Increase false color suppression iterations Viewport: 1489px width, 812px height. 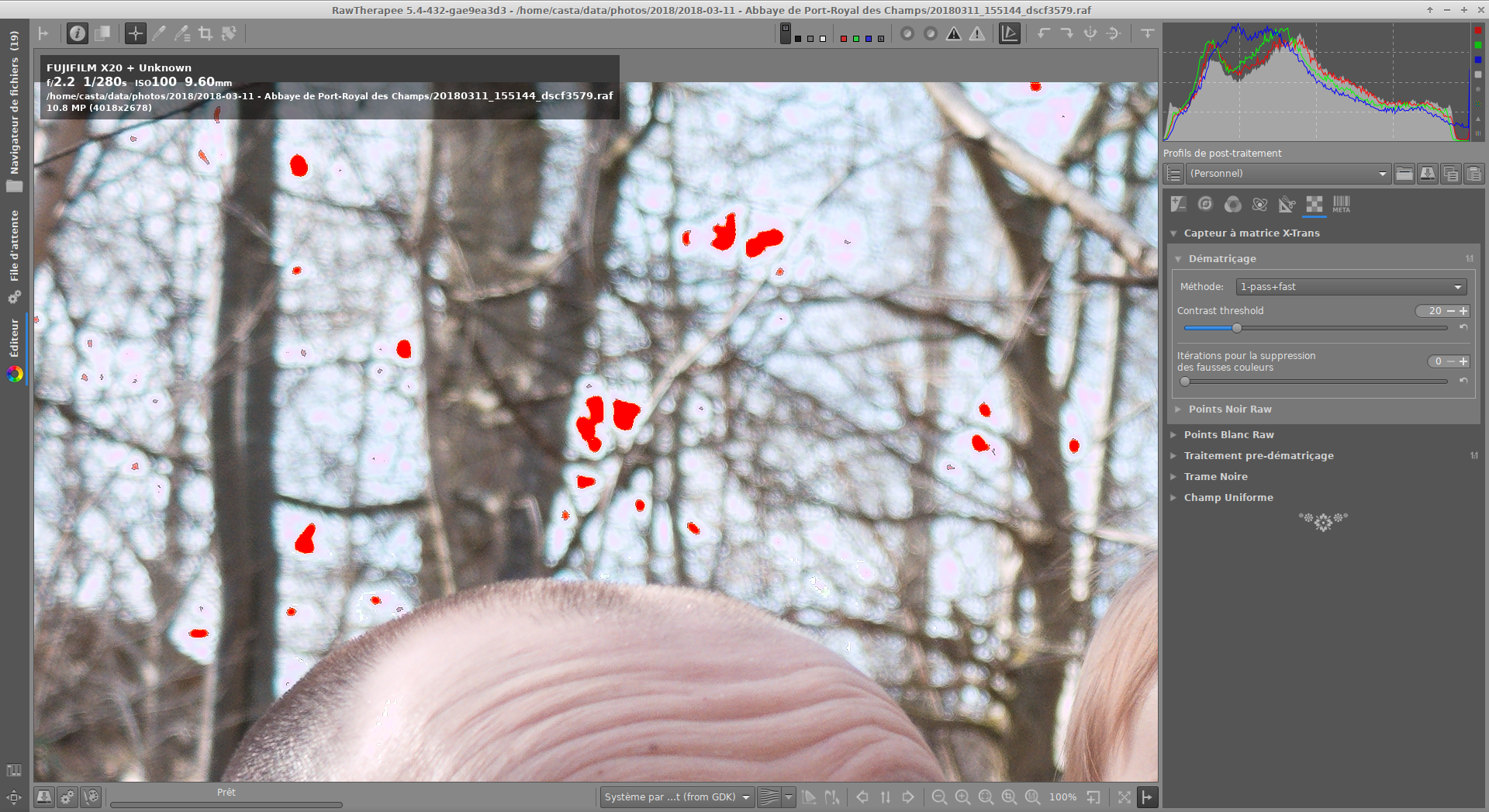[x=1463, y=361]
